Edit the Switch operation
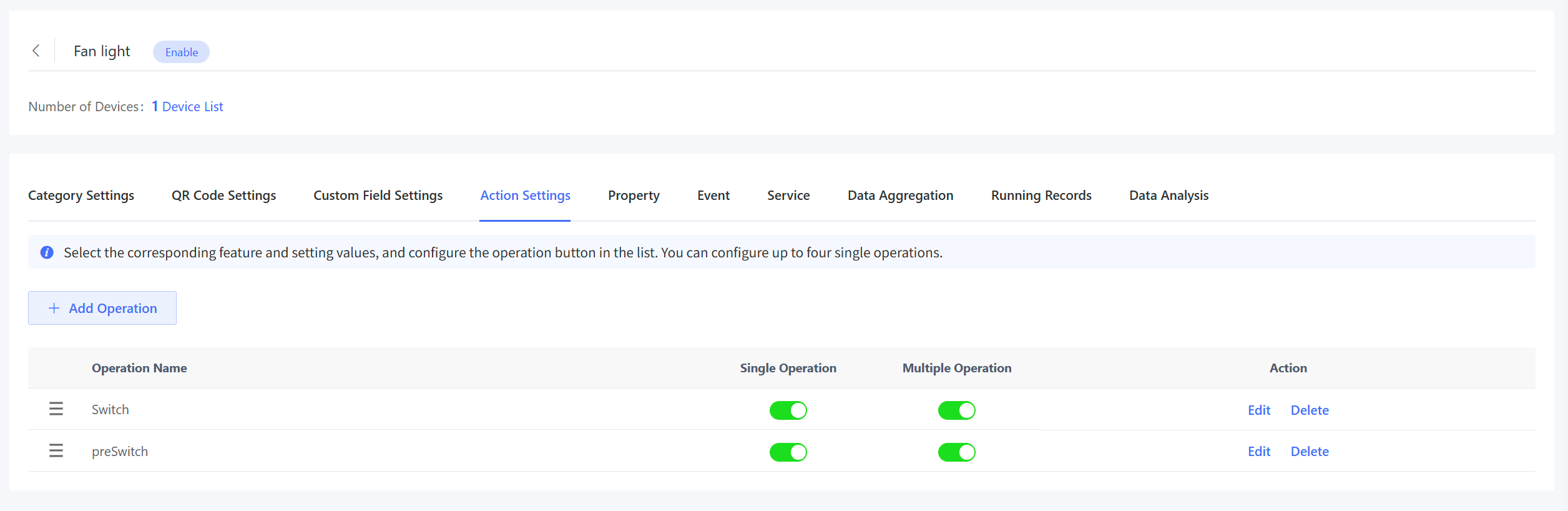 pos(1258,410)
